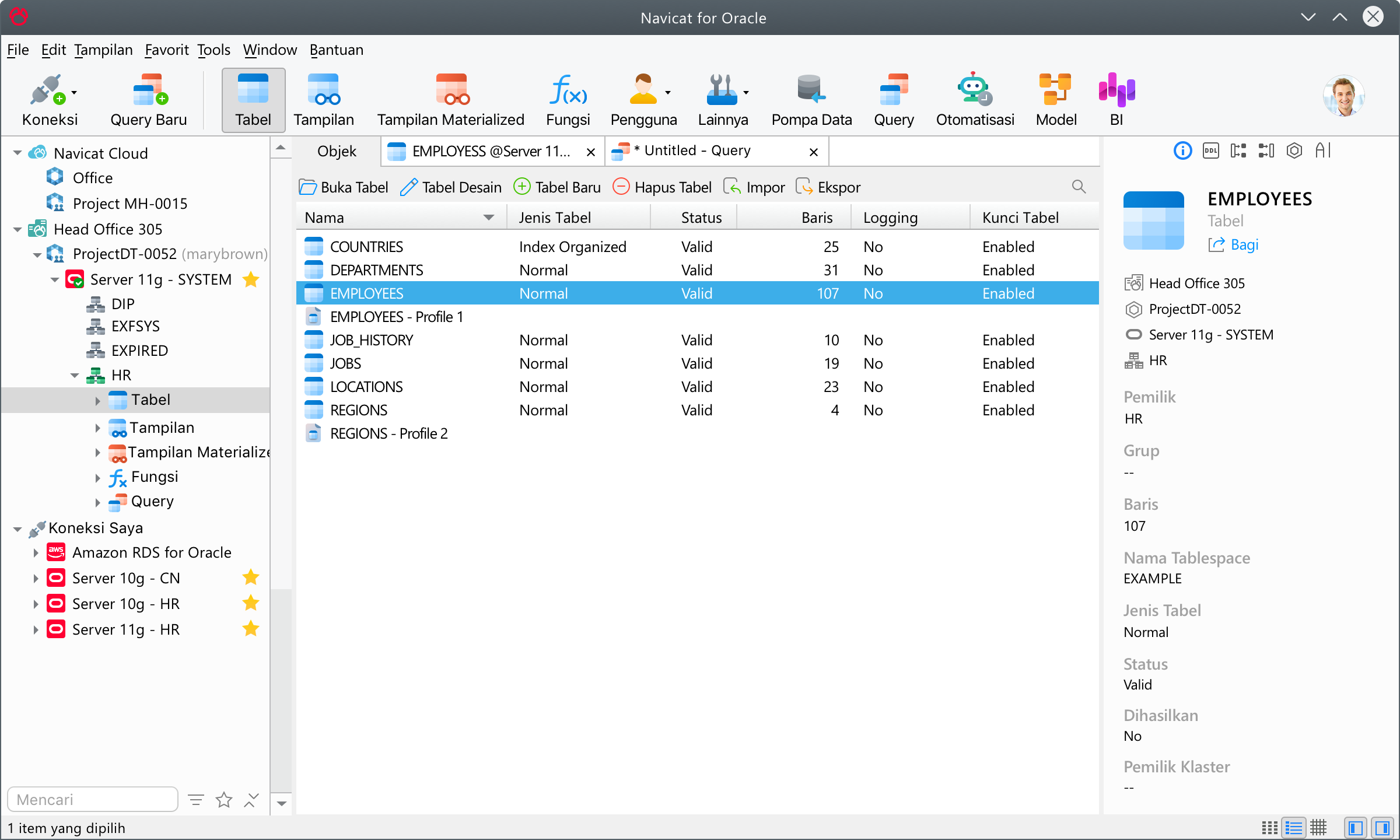Click Tabel Baru button

pos(557,187)
